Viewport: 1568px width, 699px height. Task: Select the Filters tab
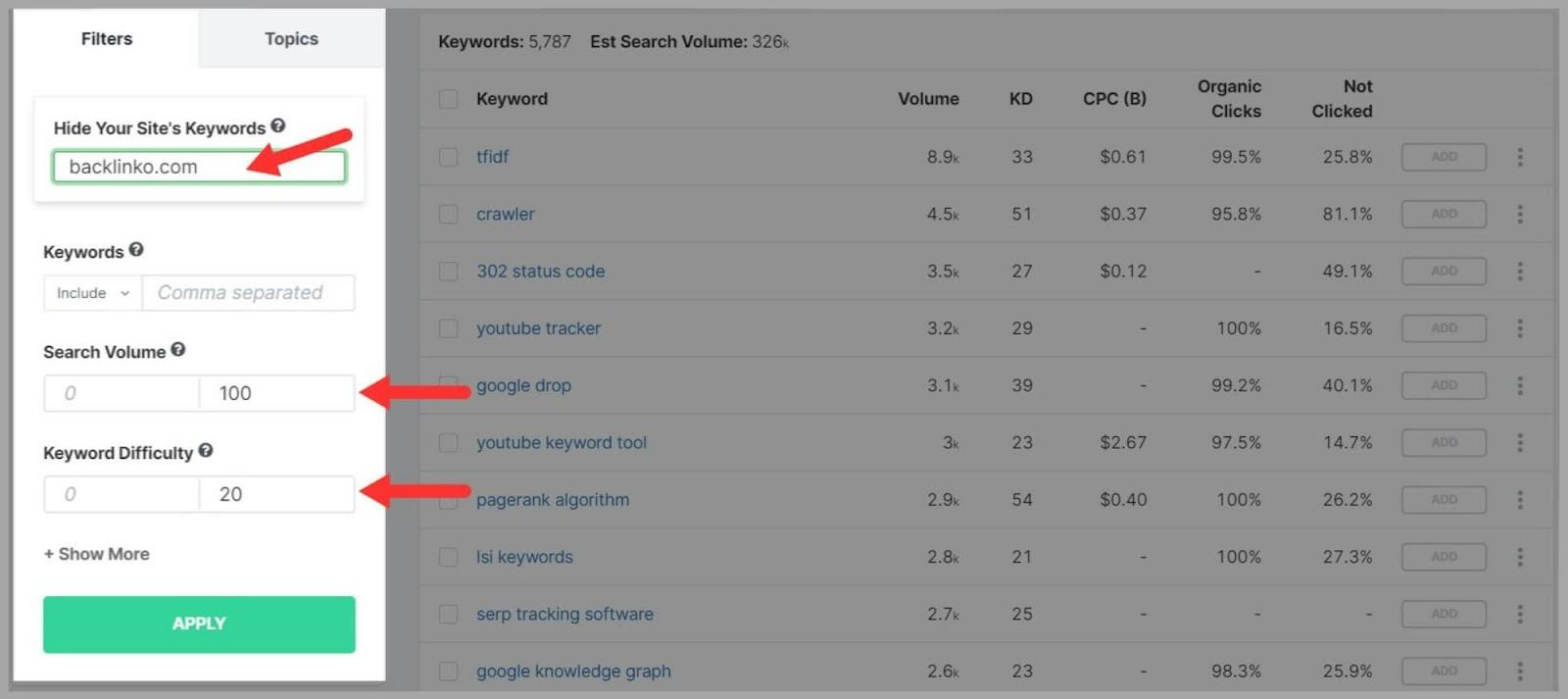(x=106, y=39)
